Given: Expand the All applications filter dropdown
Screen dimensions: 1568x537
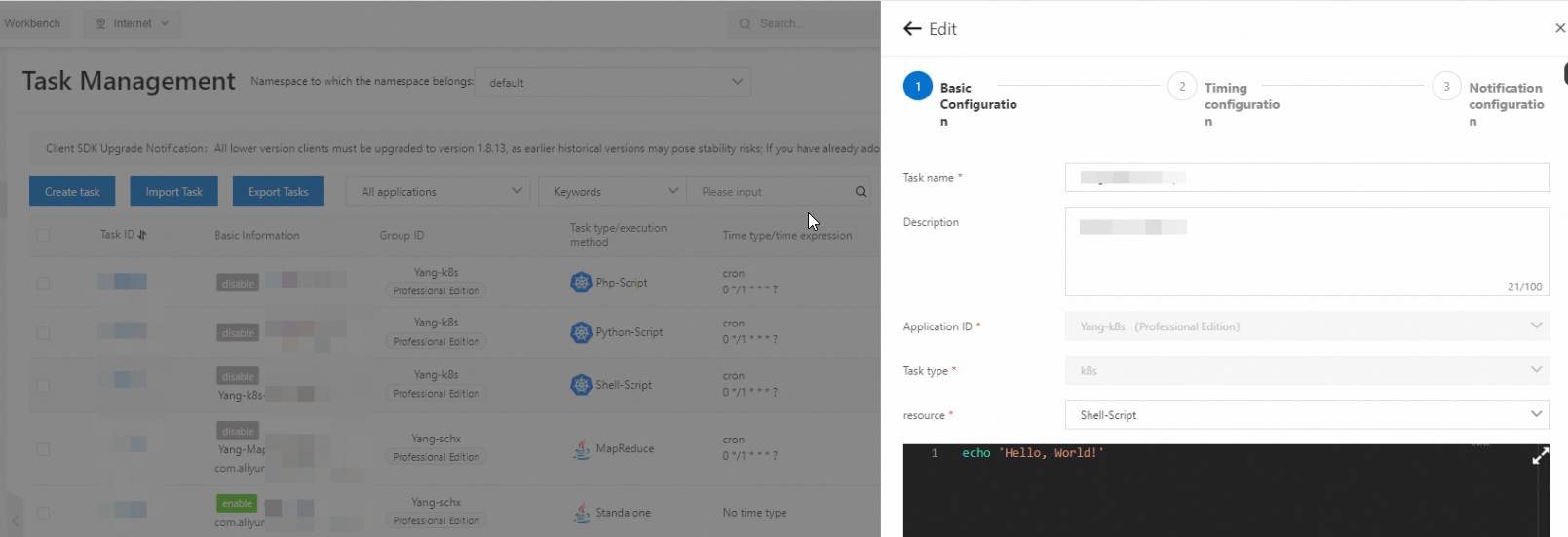Looking at the screenshot, I should [x=438, y=192].
